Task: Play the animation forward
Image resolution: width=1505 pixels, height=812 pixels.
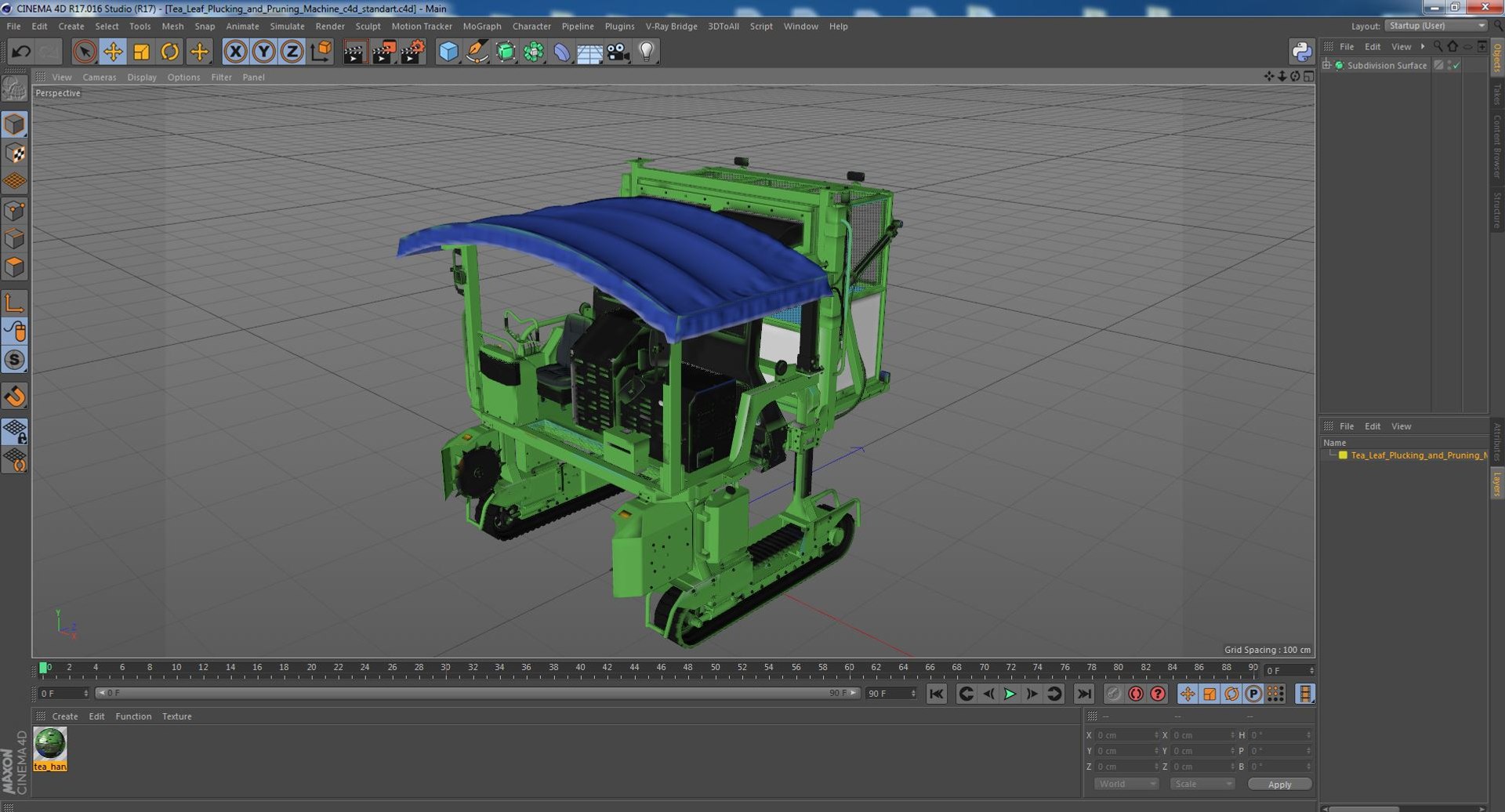Action: [1010, 694]
